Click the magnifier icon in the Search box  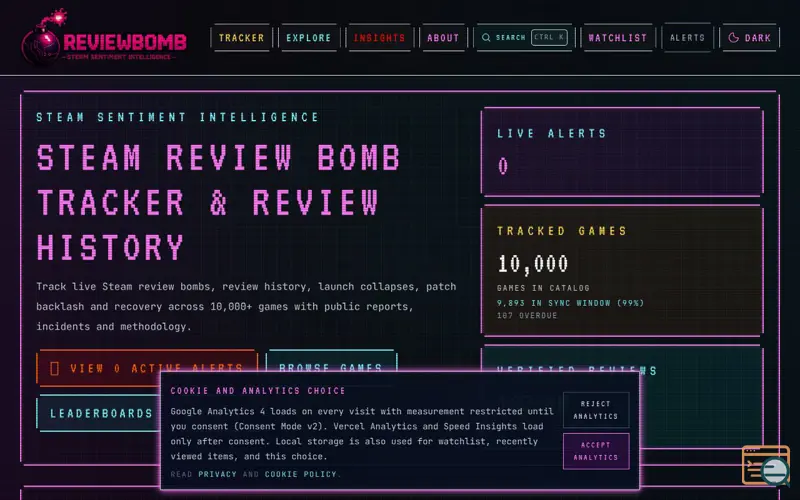coord(486,38)
